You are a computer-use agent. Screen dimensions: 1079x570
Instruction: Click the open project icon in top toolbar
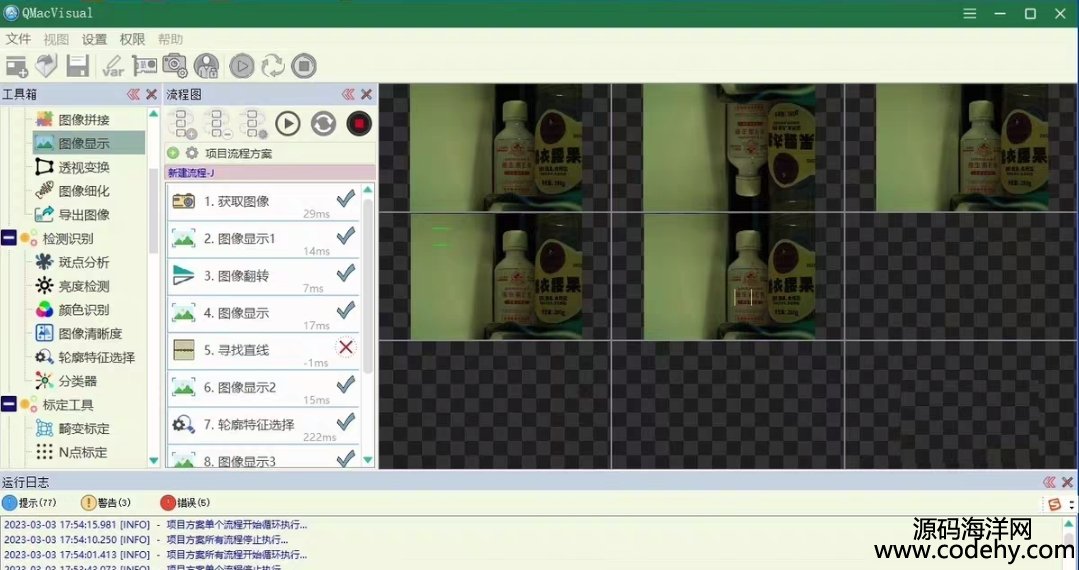(47, 66)
